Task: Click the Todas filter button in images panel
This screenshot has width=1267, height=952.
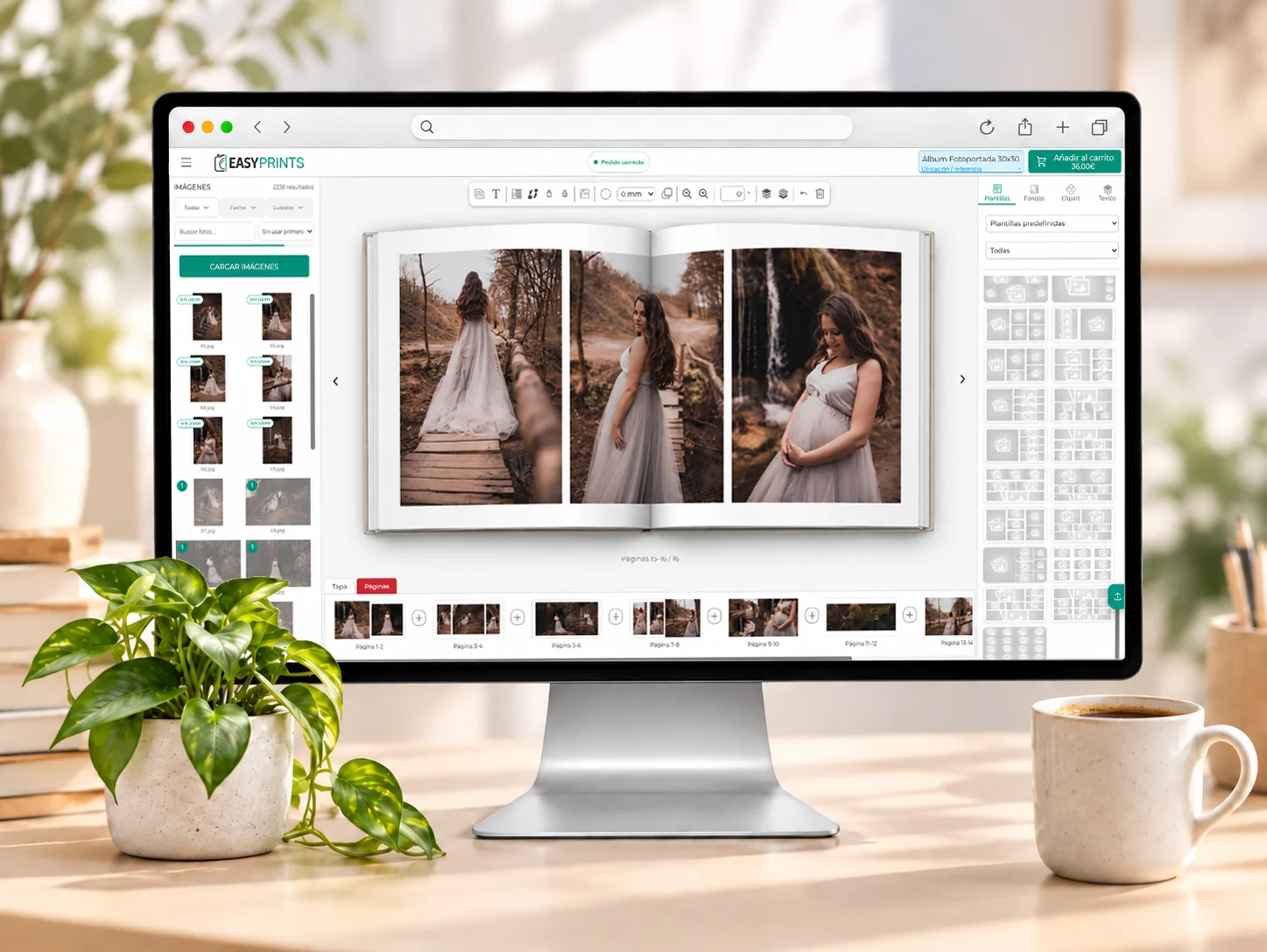Action: click(196, 208)
